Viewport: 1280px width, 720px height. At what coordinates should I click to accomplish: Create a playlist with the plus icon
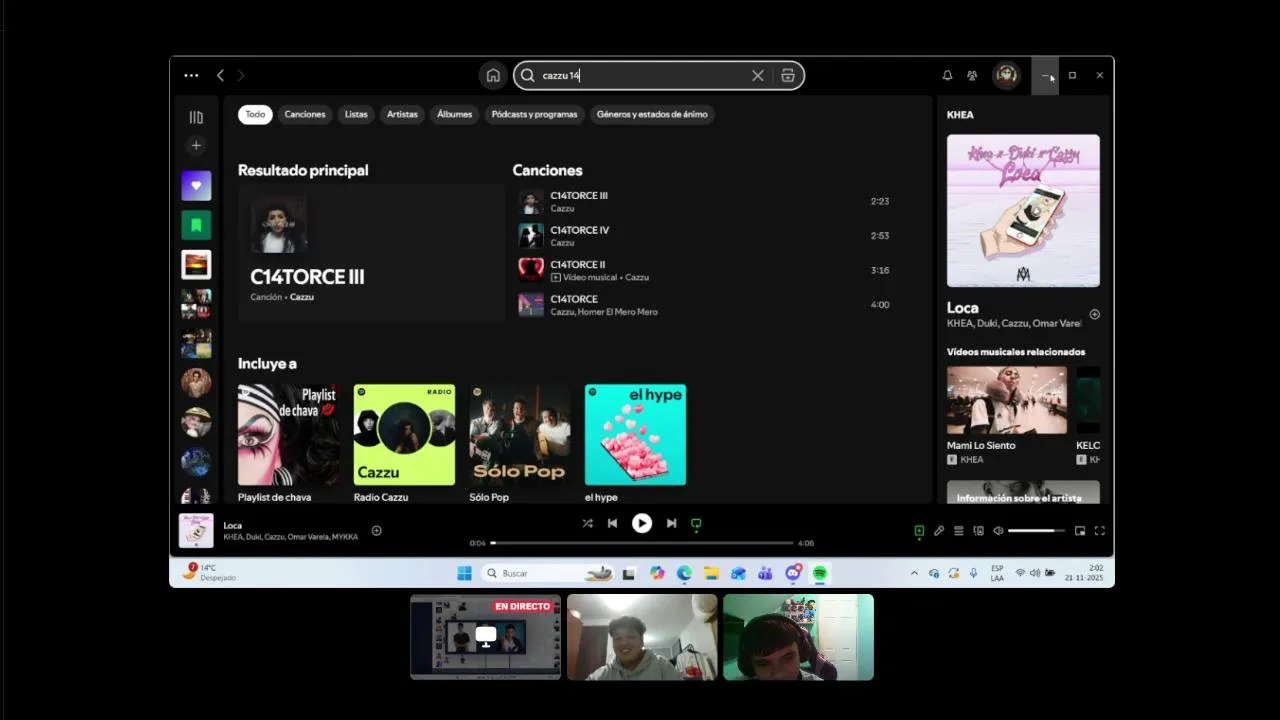pyautogui.click(x=196, y=146)
